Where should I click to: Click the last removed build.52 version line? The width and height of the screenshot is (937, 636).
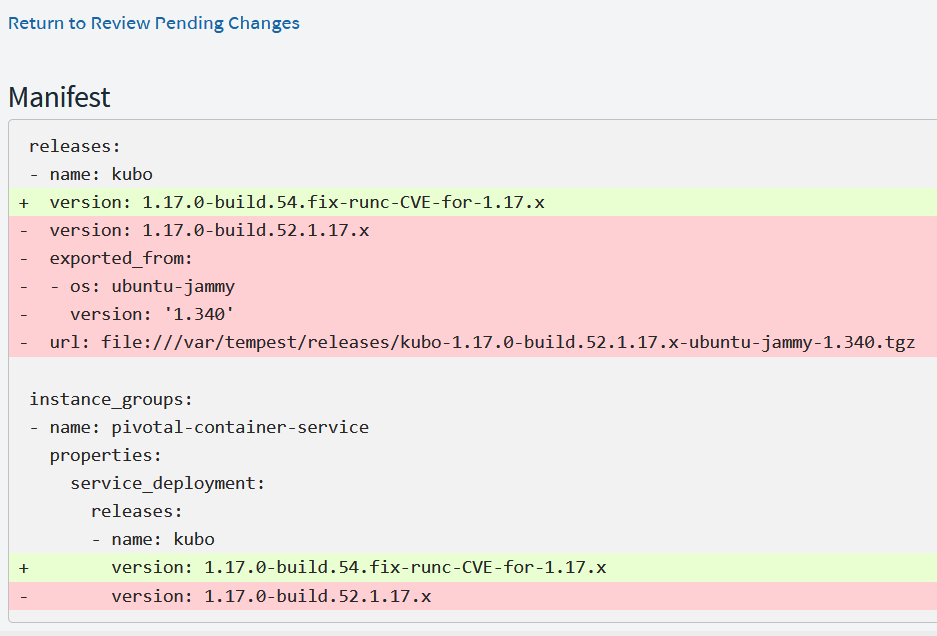tap(271, 596)
